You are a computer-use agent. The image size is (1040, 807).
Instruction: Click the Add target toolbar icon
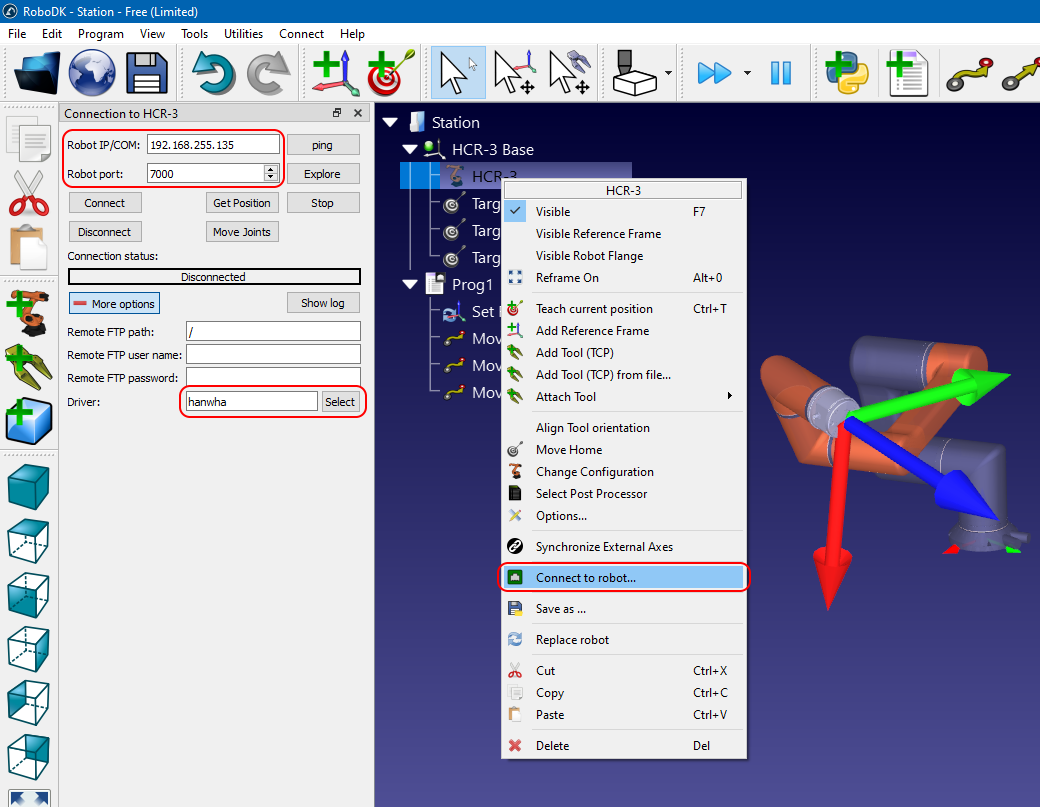point(384,73)
